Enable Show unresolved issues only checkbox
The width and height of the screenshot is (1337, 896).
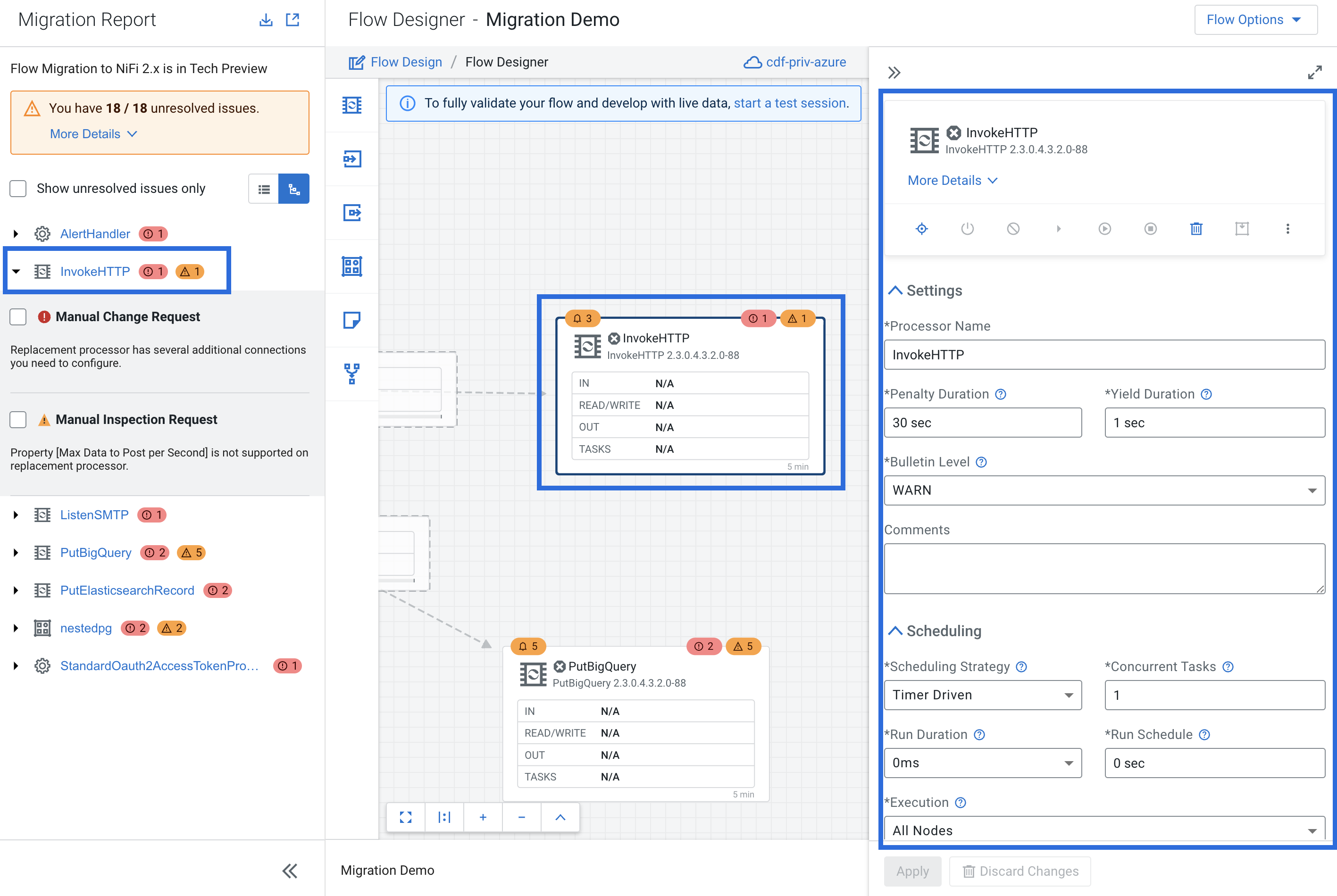coord(18,189)
